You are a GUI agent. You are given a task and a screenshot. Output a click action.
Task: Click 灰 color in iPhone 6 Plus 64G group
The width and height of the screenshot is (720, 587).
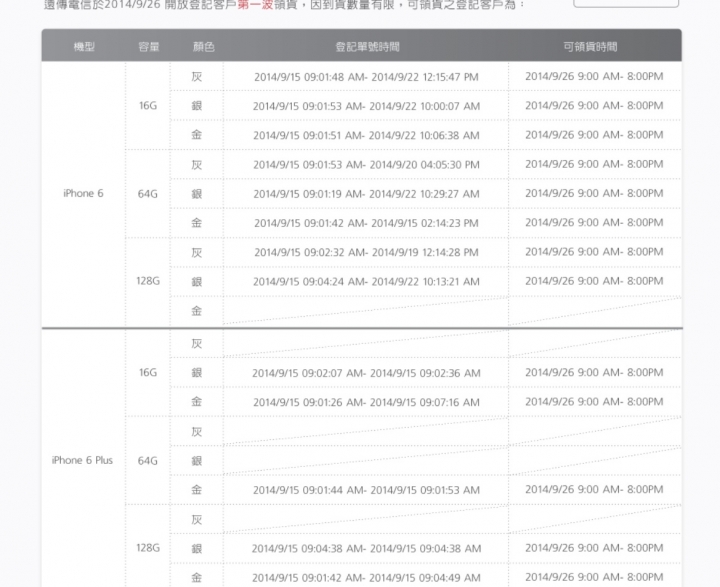[197, 432]
